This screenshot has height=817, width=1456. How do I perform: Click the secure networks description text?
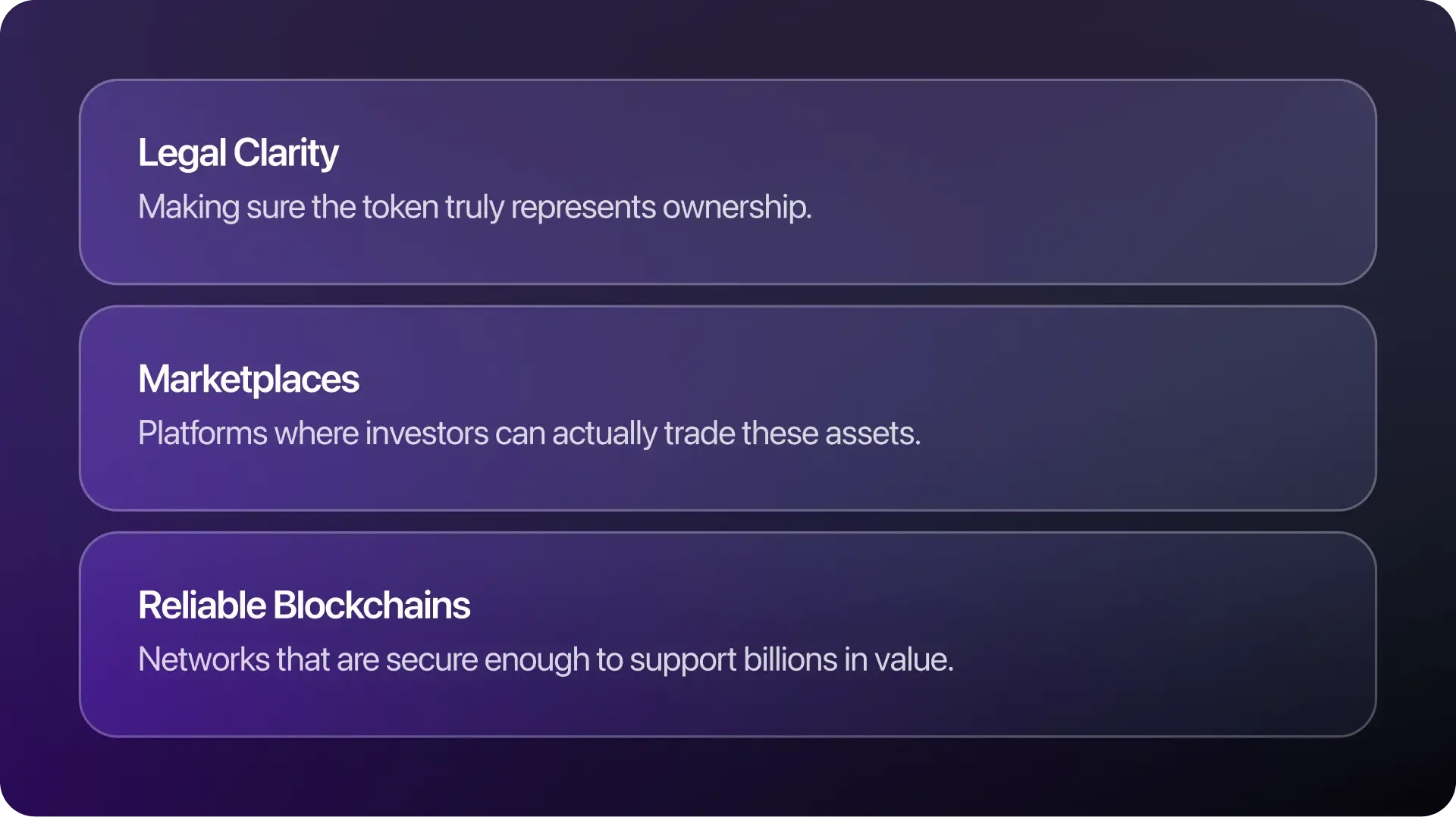coord(545,659)
